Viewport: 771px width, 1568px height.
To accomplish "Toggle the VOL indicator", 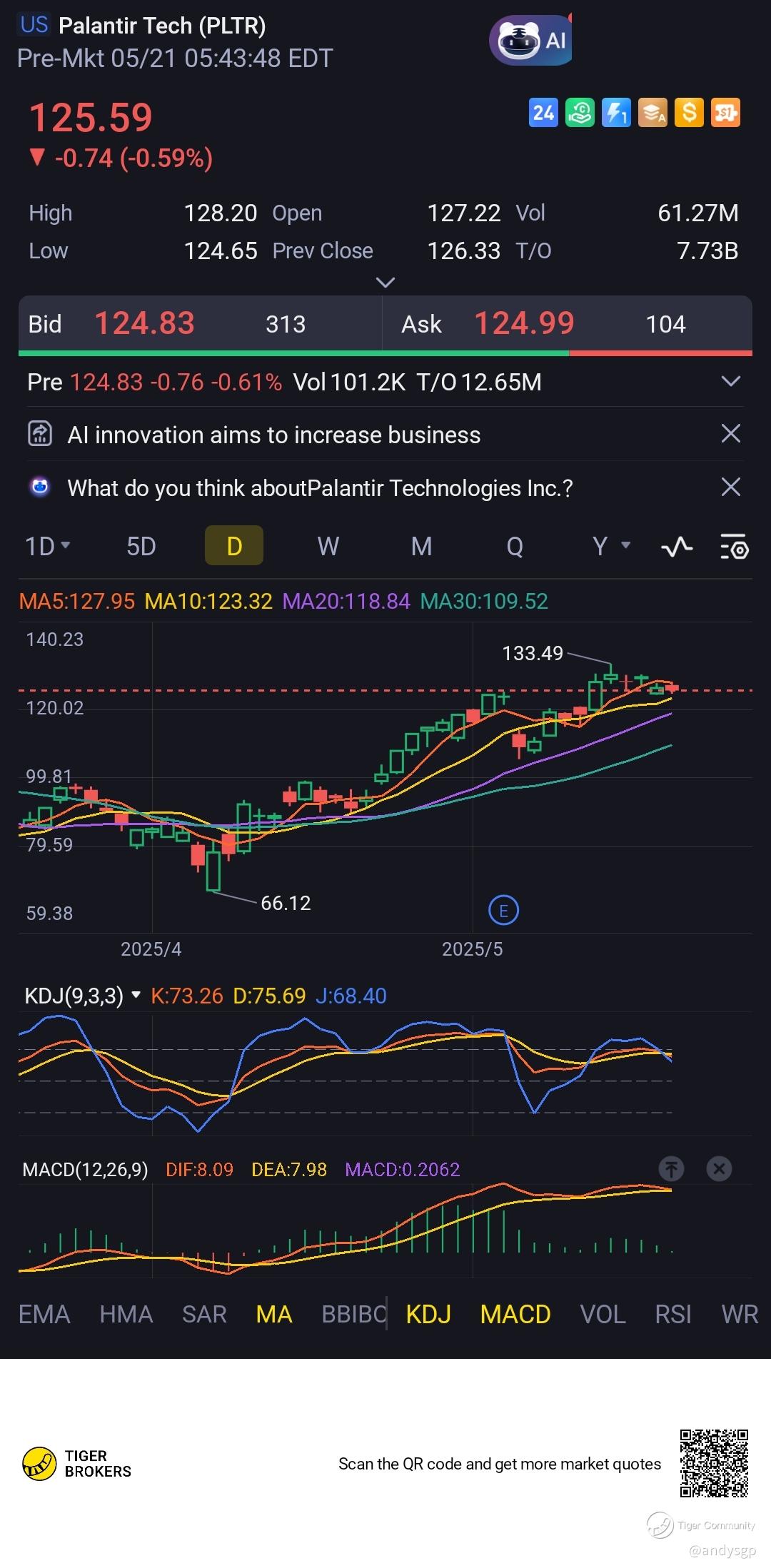I will click(x=603, y=1315).
